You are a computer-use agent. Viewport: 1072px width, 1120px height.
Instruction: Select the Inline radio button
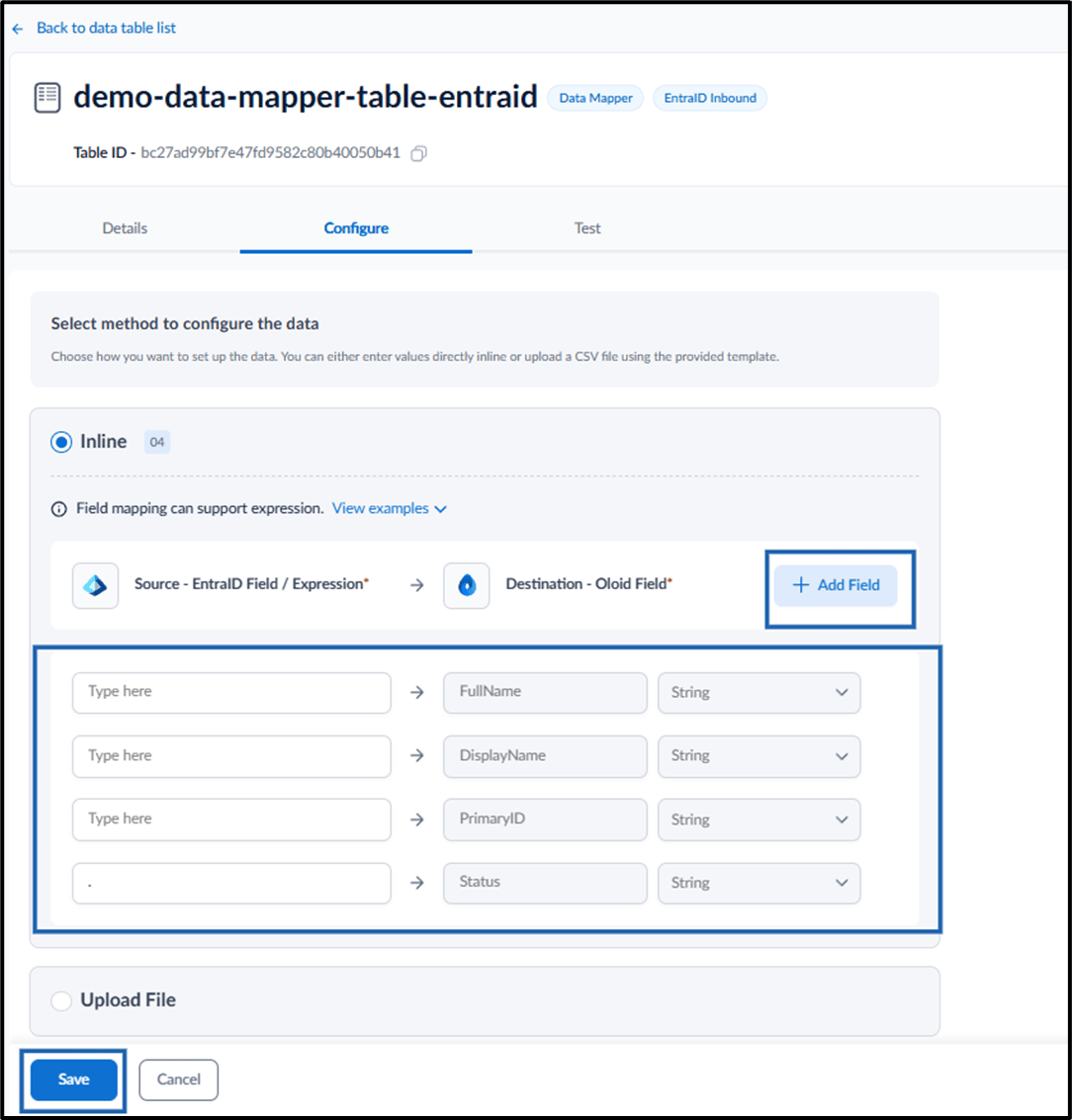[61, 442]
